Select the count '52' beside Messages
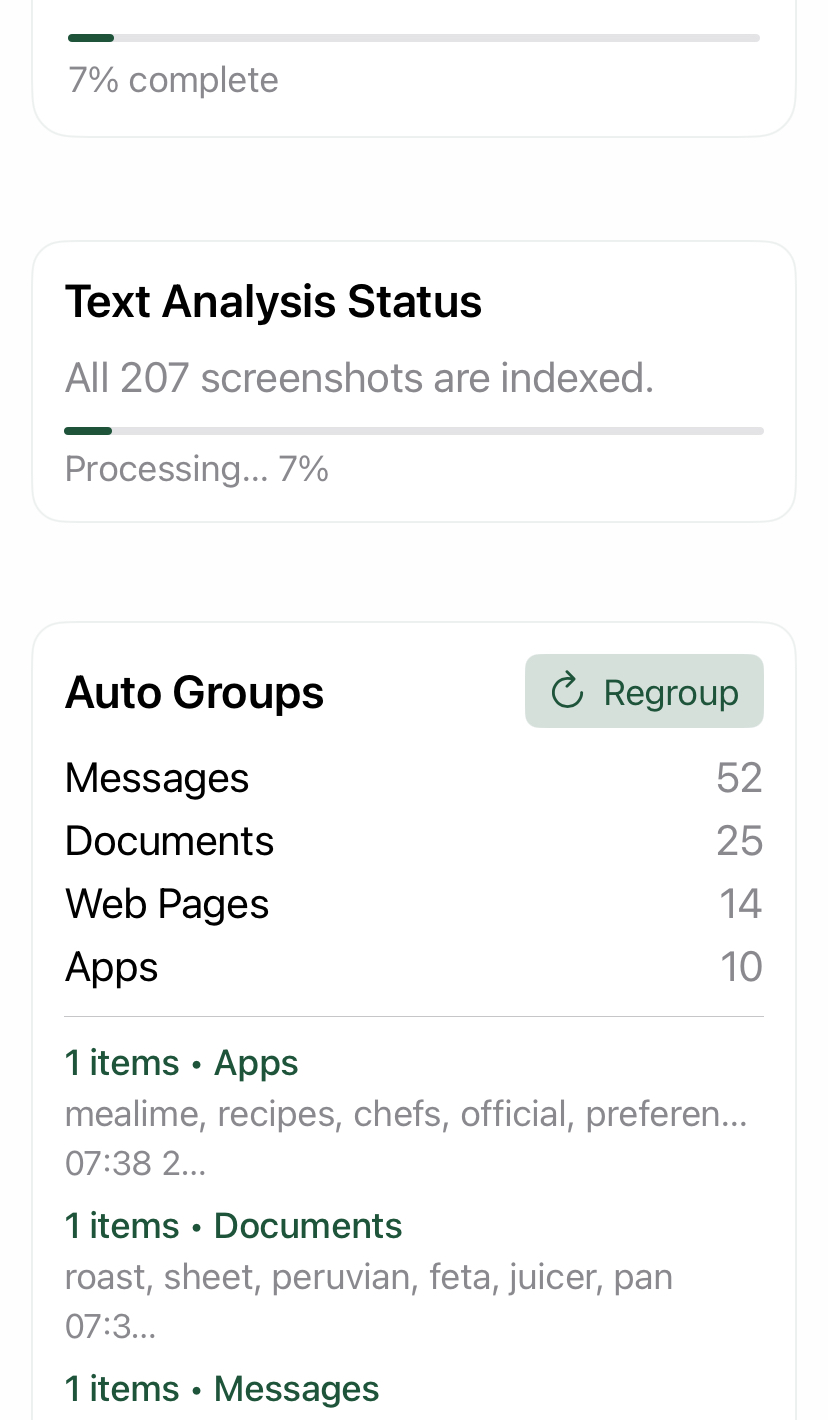 [x=739, y=777]
